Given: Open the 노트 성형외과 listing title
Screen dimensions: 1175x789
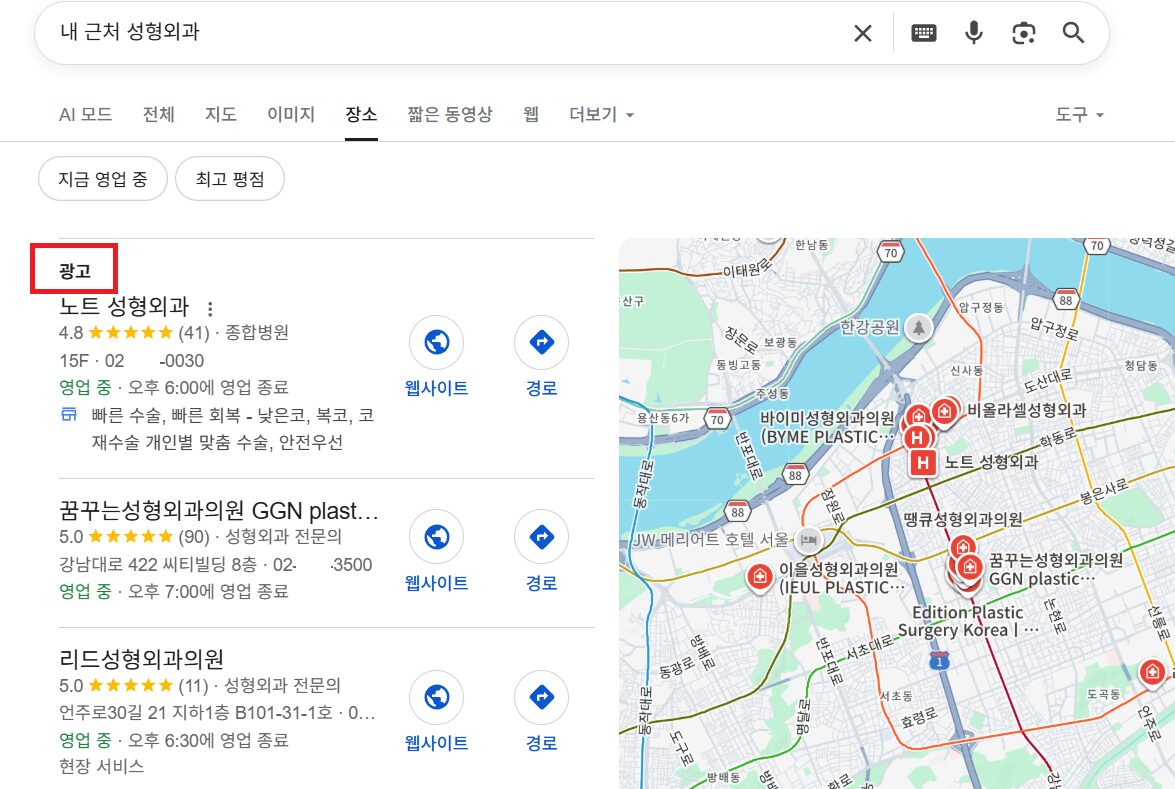Looking at the screenshot, I should click(124, 306).
